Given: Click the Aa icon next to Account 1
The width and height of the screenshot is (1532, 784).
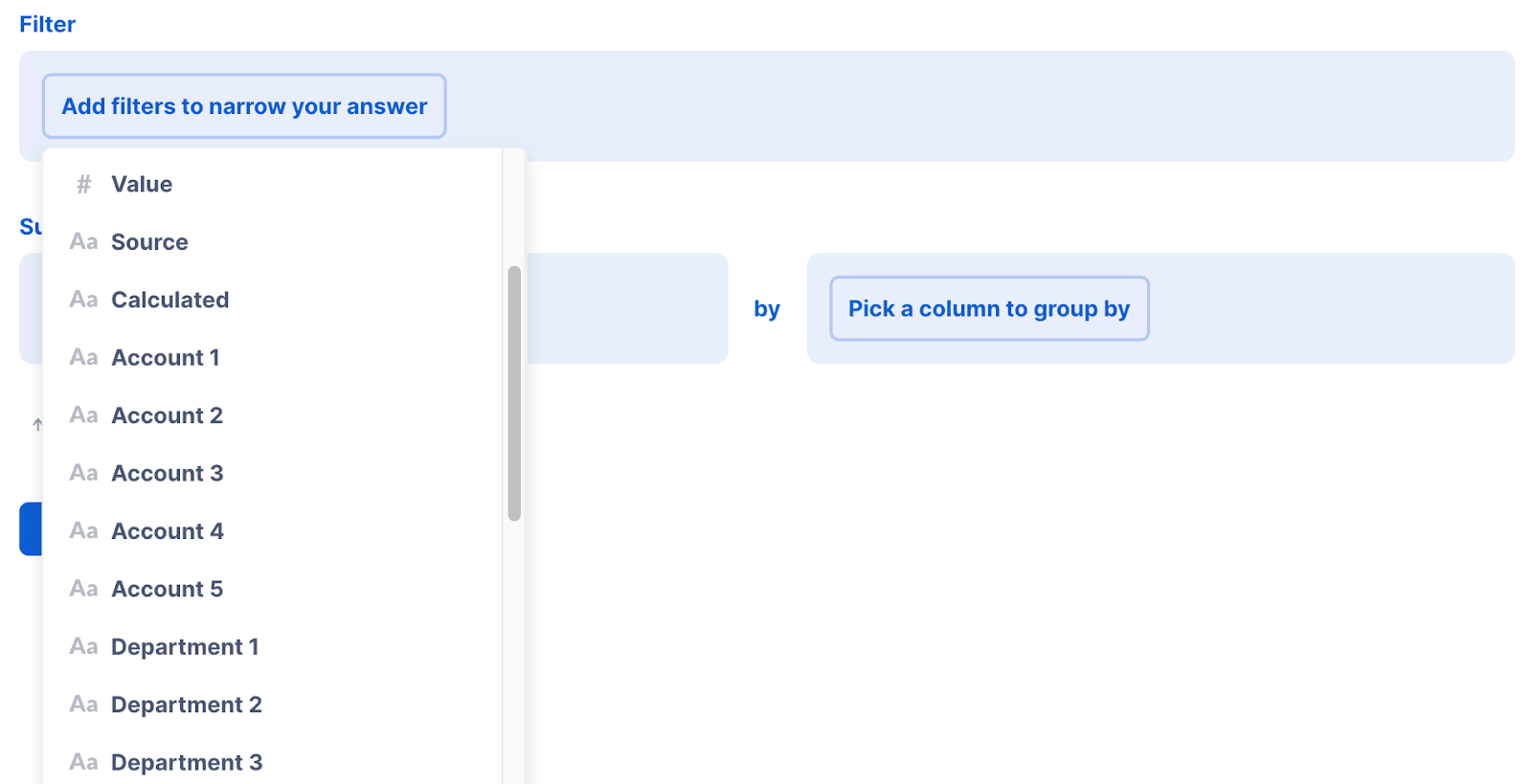Looking at the screenshot, I should click(x=82, y=357).
